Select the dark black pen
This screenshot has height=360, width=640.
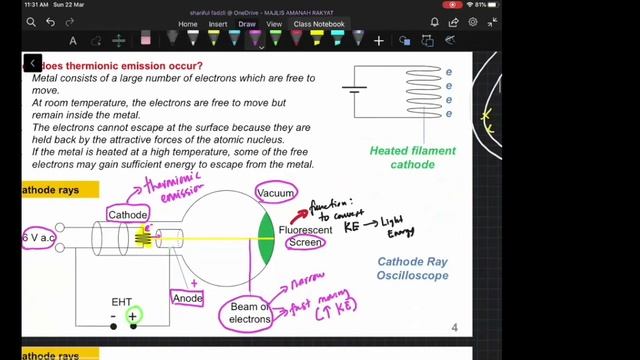tap(172, 38)
